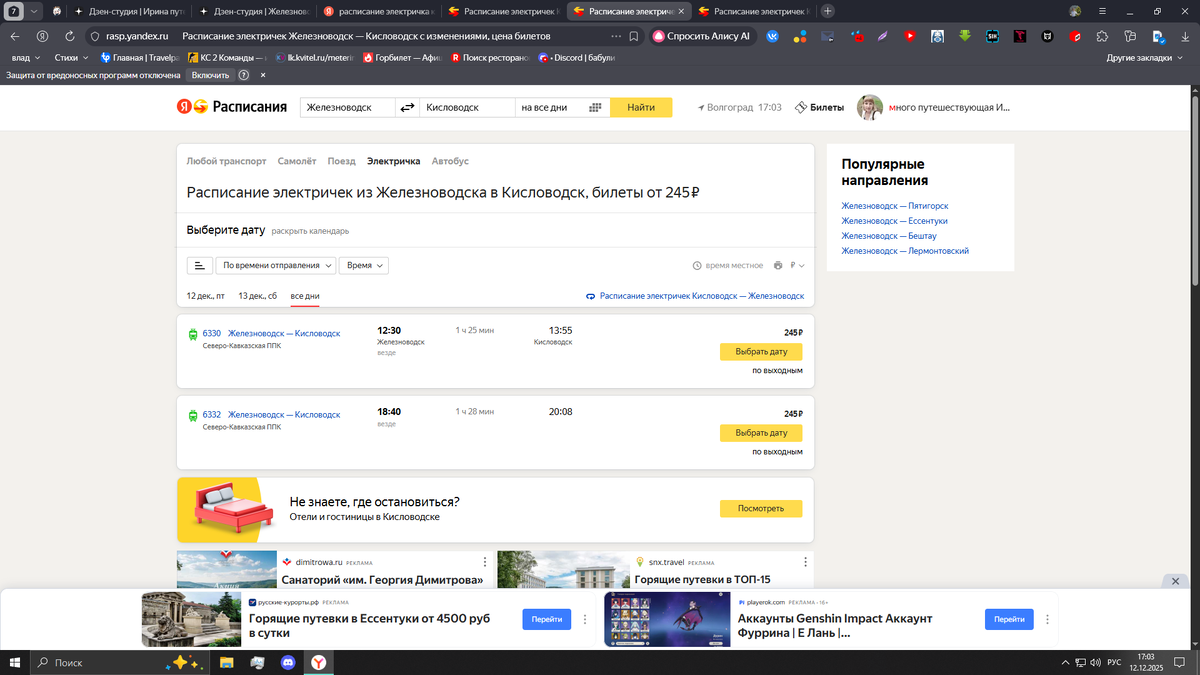Screen dimensions: 1200x675
Task: Open the 'Время' filter dropdown
Action: 364,266
